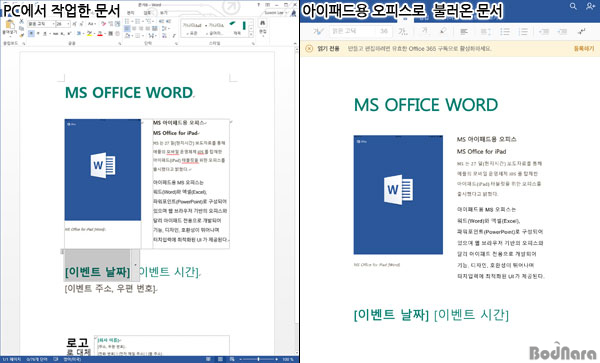The height and width of the screenshot is (363, 600).
Task: Switch to Read Mode view in status bar
Action: pos(208,360)
